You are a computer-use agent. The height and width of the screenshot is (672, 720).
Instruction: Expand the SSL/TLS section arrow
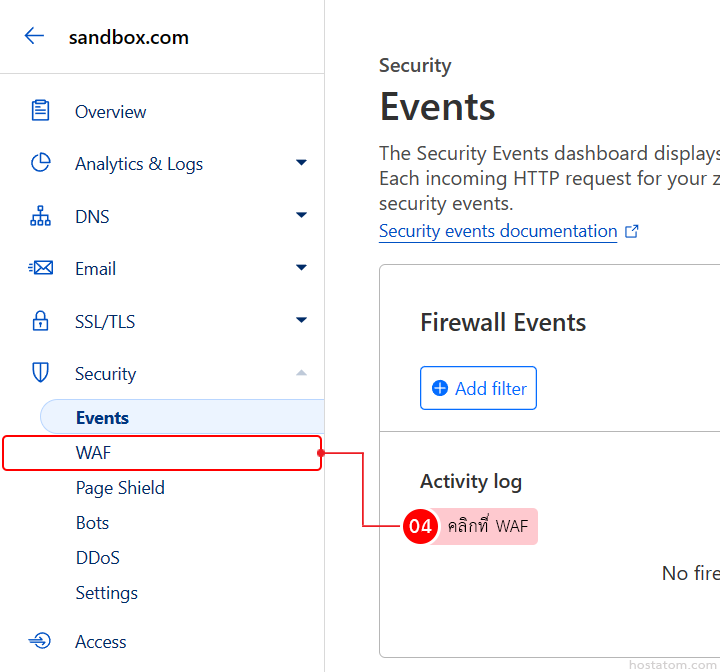pos(301,321)
